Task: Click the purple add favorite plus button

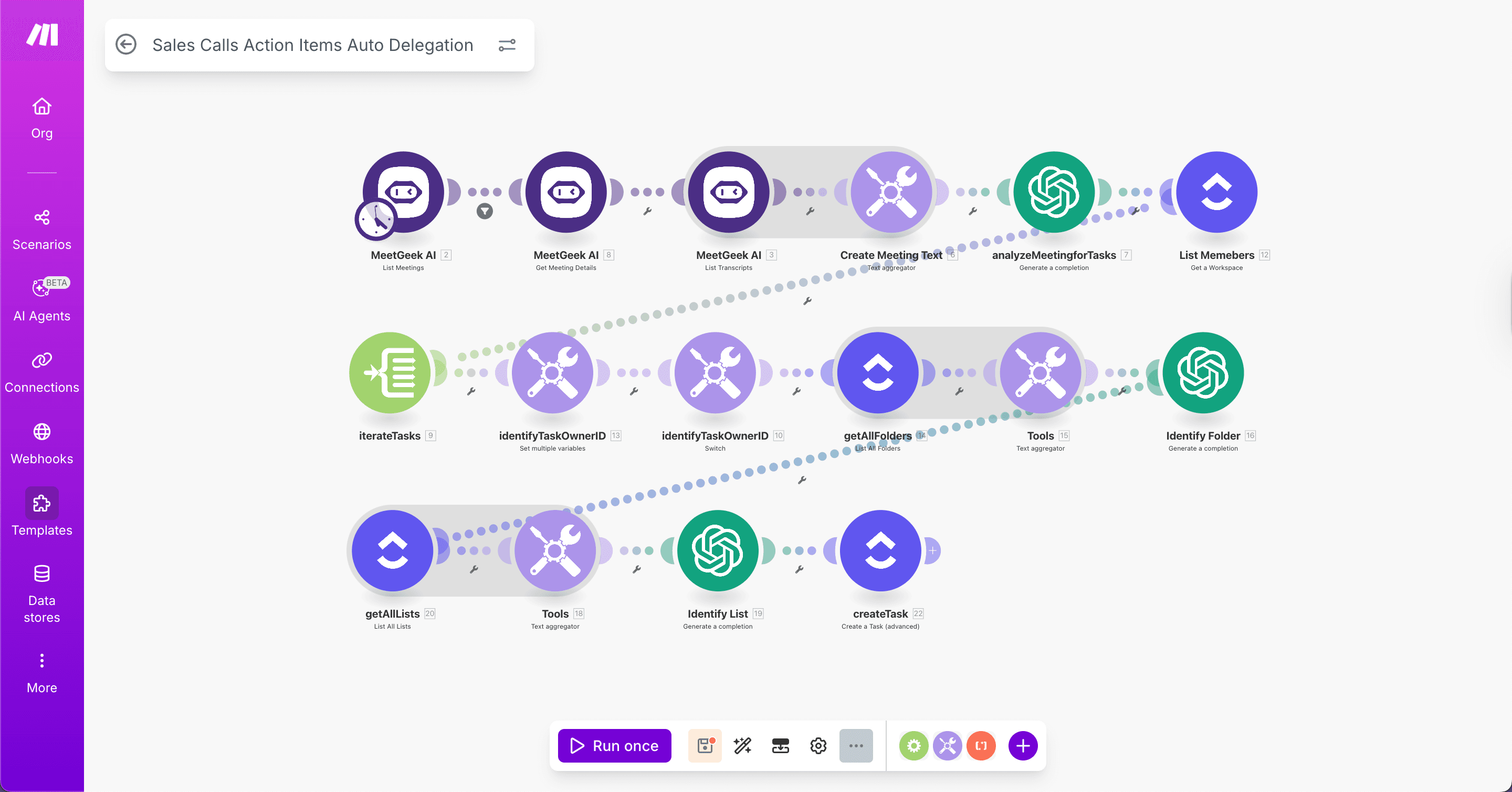Action: [x=1023, y=746]
